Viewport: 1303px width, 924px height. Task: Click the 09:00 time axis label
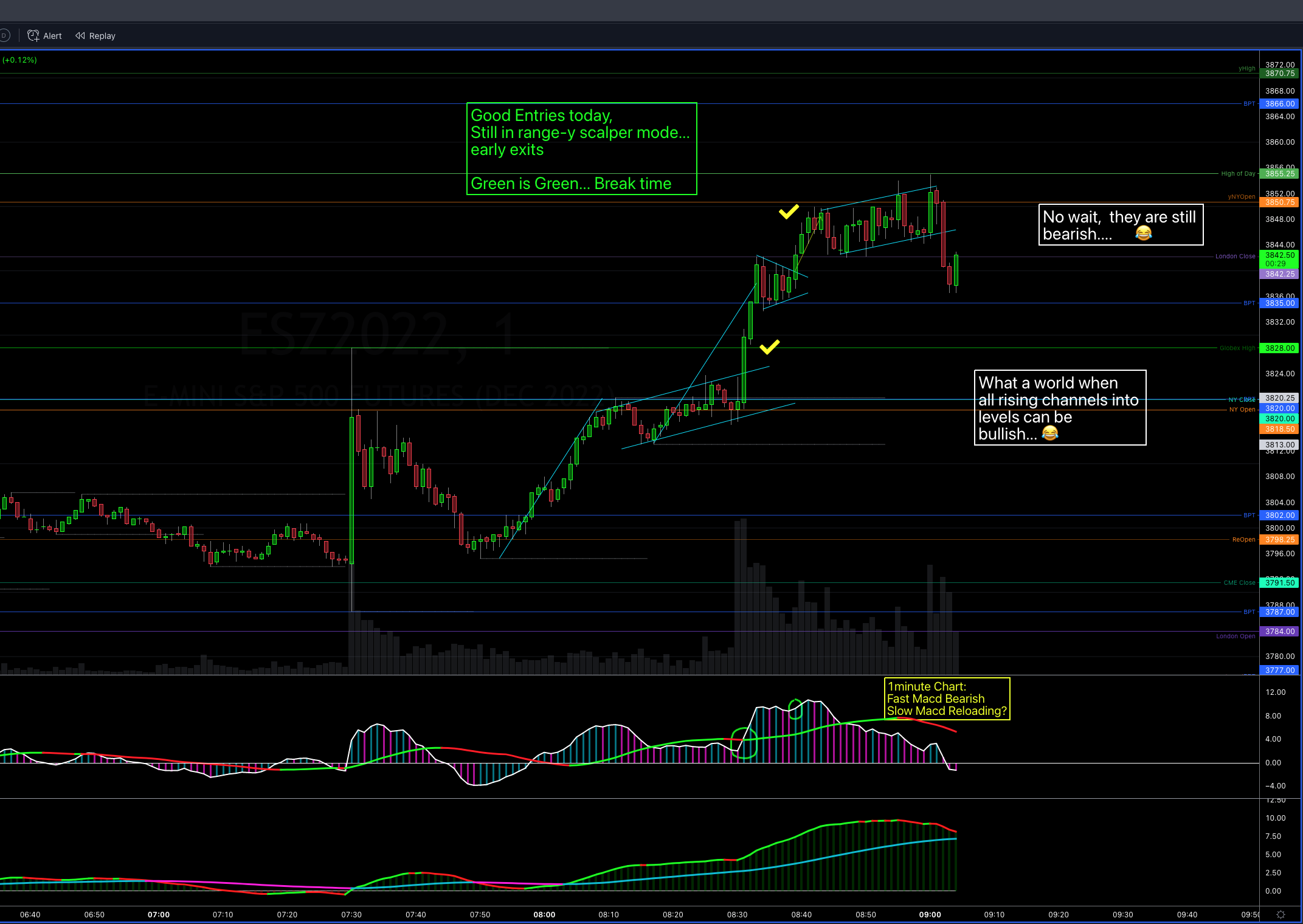(930, 914)
